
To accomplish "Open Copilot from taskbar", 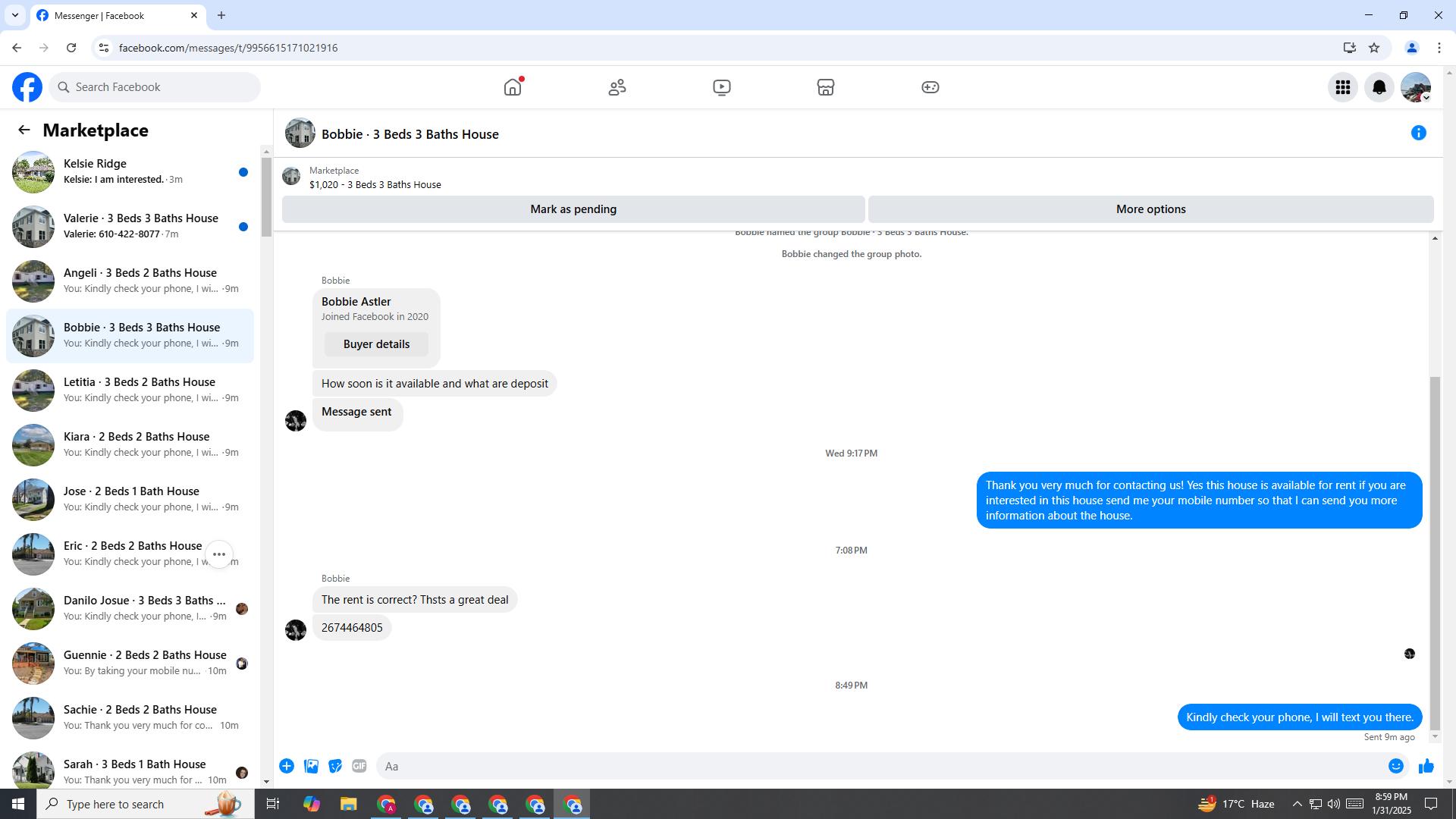I will tap(311, 804).
